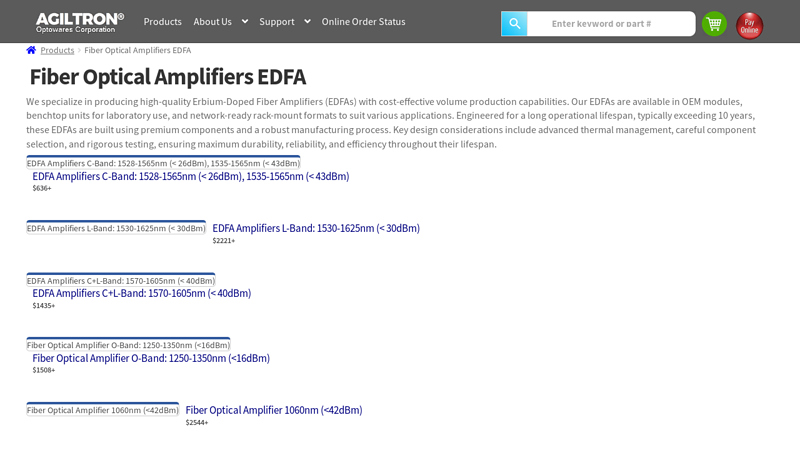
Task: Open EDFA Amplifiers C+L-Band product link
Action: point(142,293)
